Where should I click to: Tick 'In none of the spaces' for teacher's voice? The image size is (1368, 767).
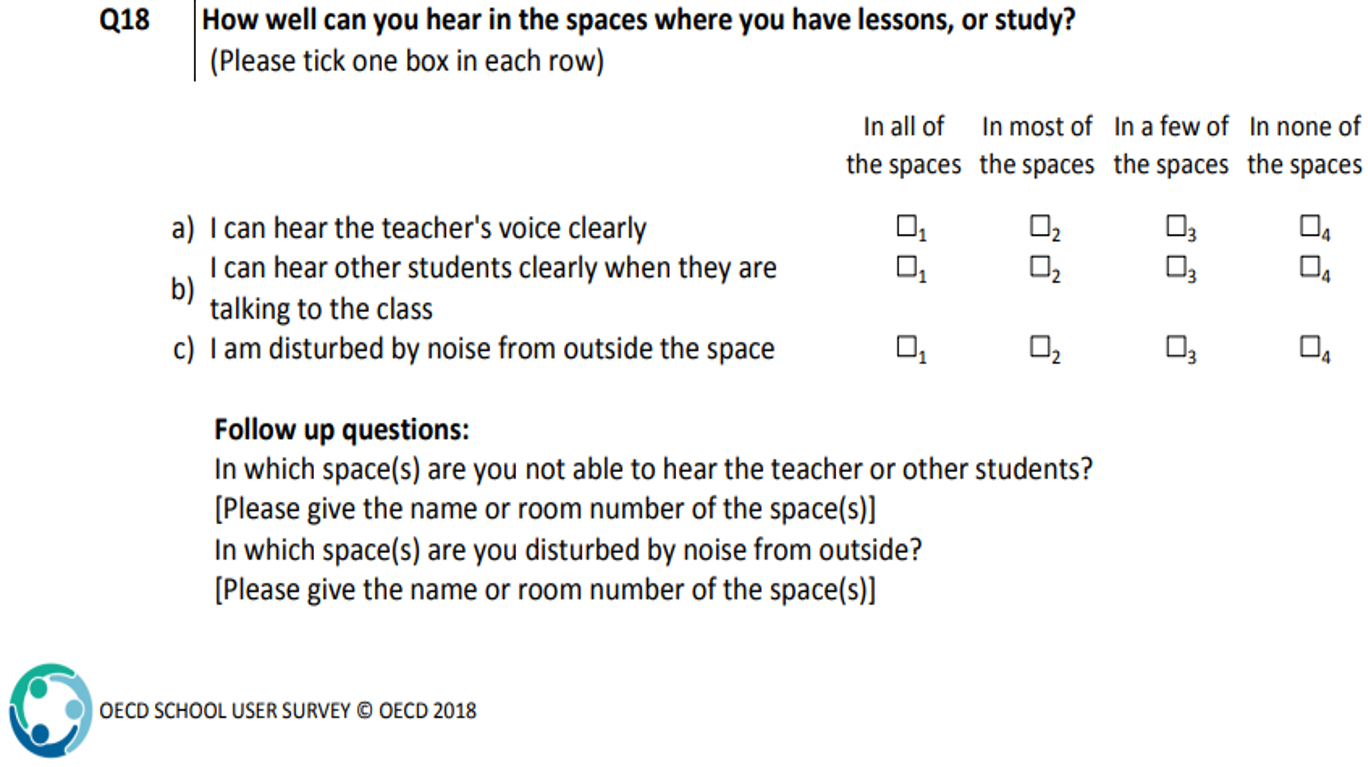coord(1309,226)
